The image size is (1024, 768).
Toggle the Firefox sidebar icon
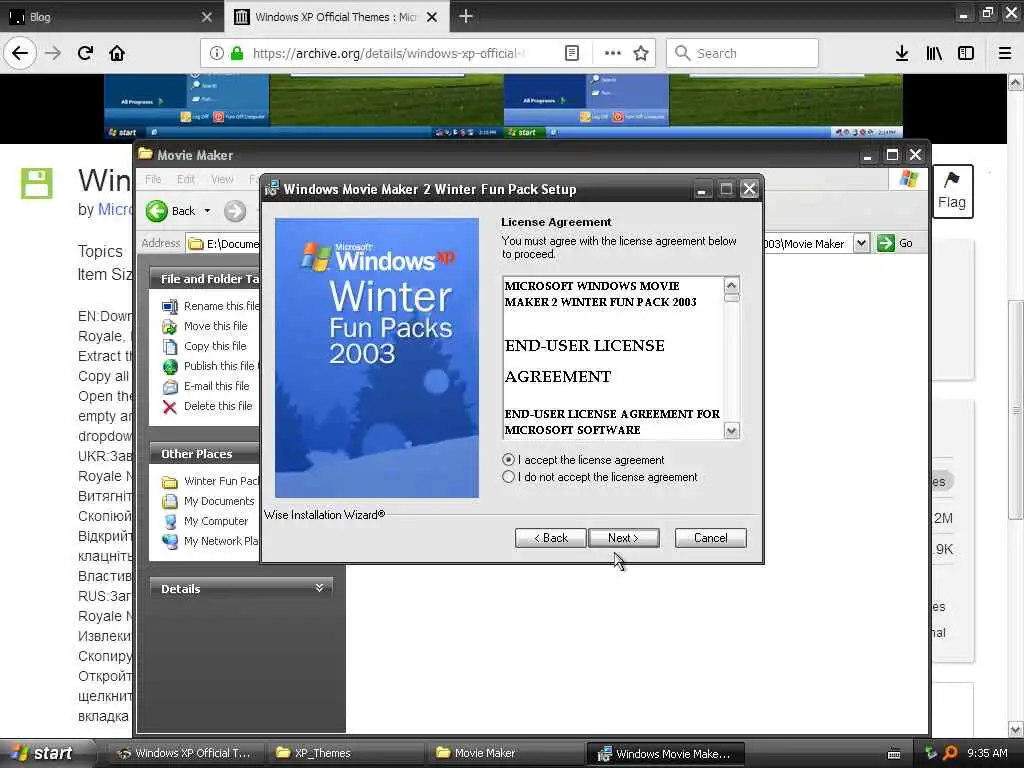(966, 53)
